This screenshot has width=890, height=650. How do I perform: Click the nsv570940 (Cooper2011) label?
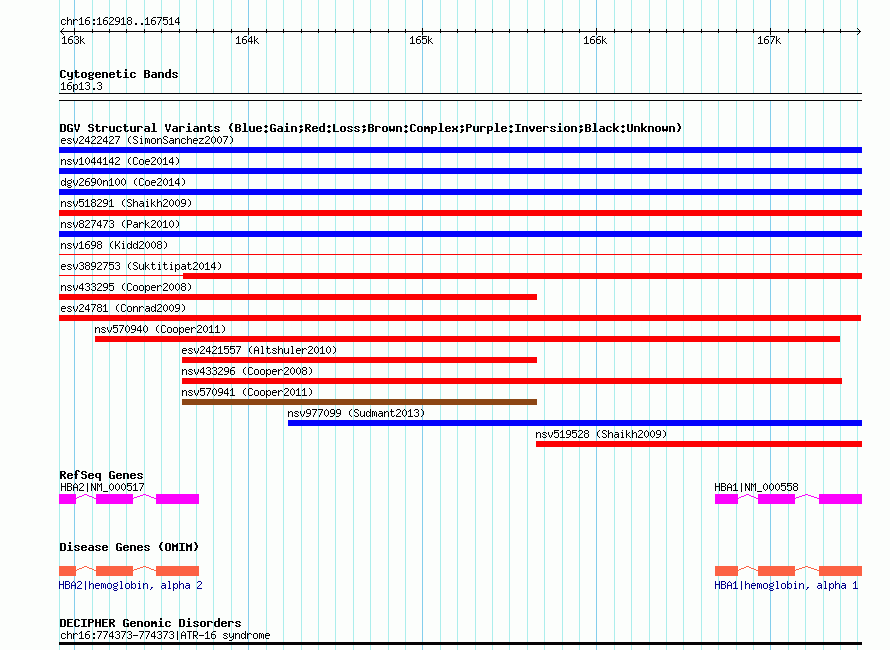(x=160, y=329)
